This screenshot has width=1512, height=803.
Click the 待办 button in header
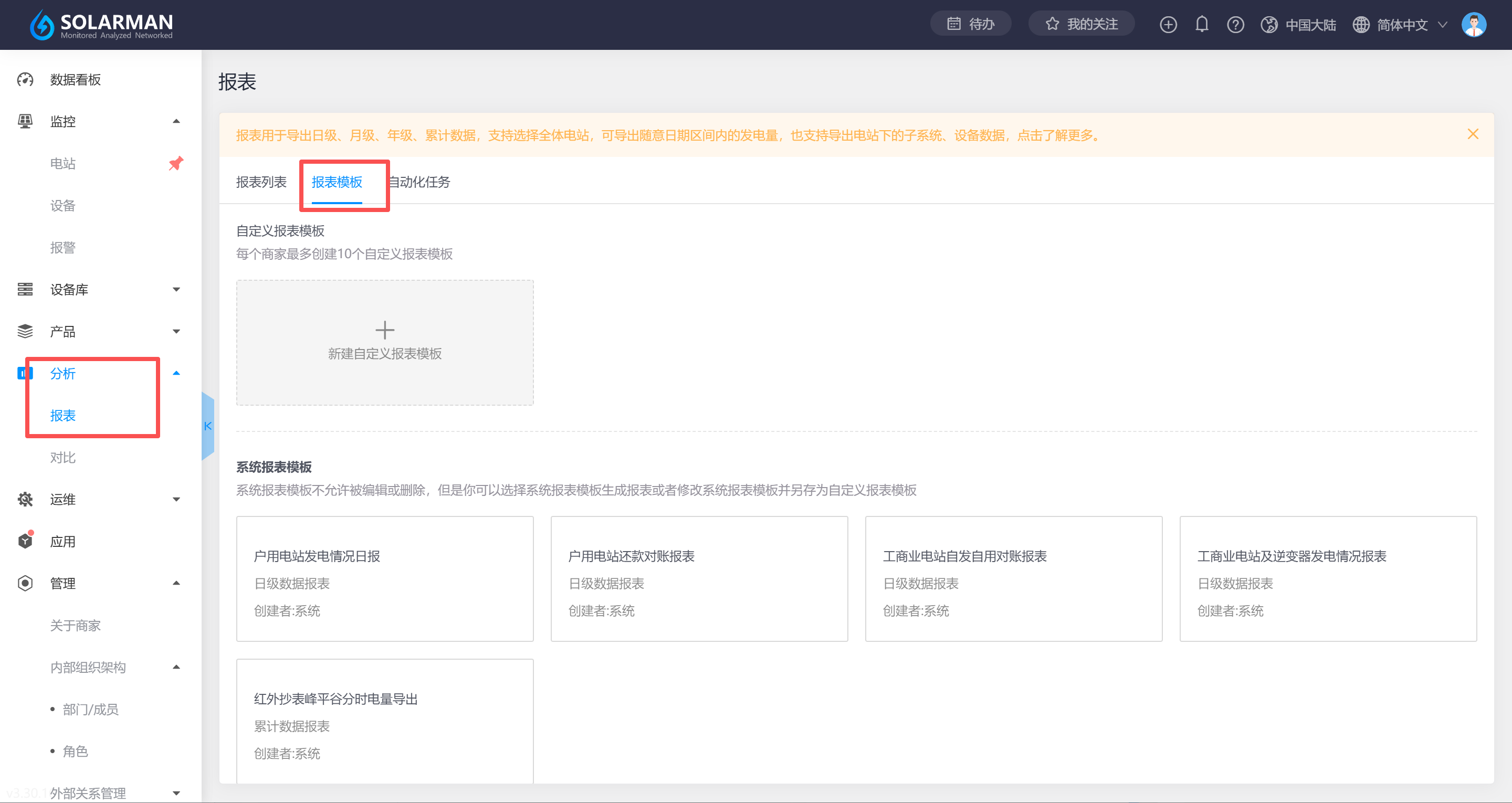coord(970,24)
